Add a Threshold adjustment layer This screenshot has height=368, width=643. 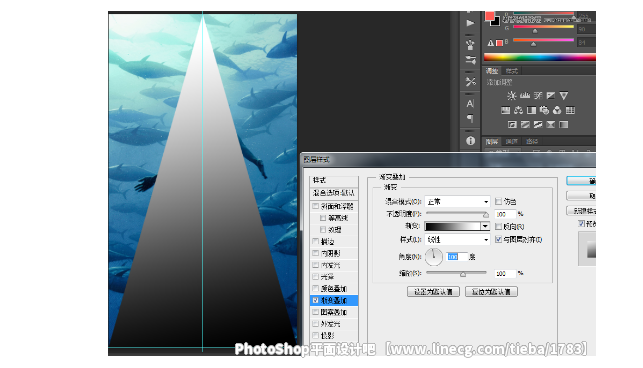point(538,124)
